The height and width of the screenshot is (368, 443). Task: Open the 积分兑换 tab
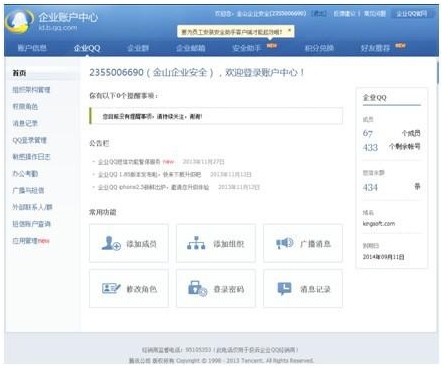tap(319, 48)
